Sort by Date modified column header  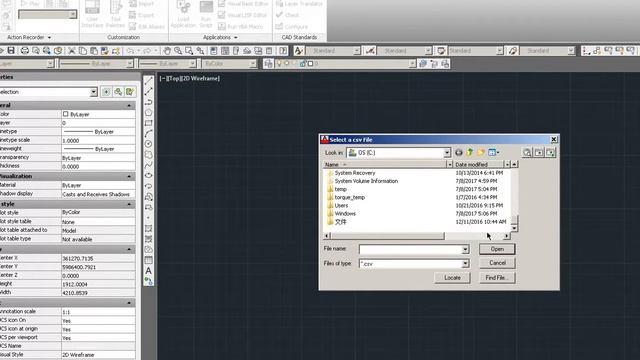[479, 164]
